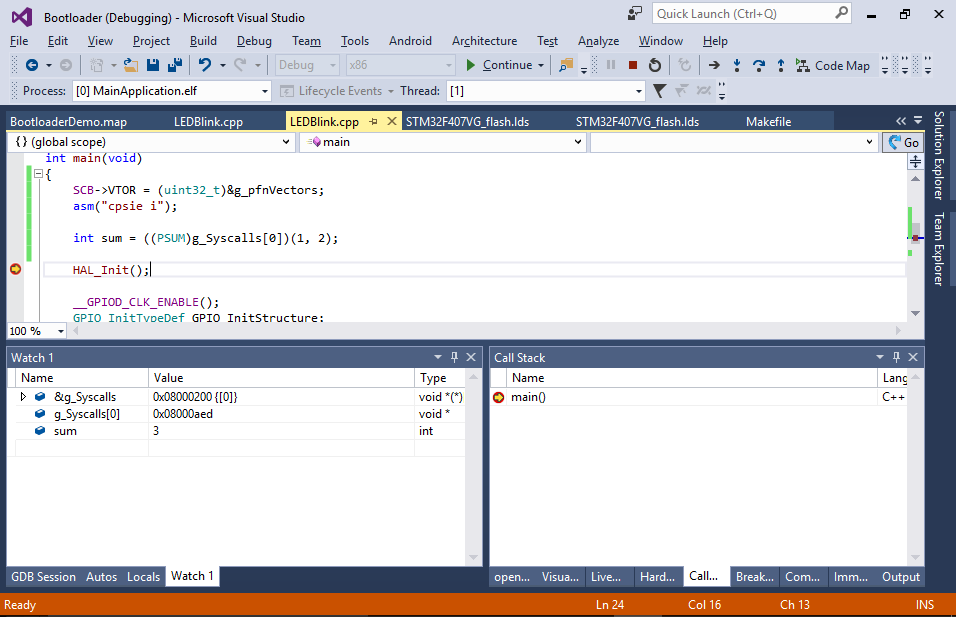
Task: Select the sum watch row
Action: pyautogui.click(x=239, y=430)
